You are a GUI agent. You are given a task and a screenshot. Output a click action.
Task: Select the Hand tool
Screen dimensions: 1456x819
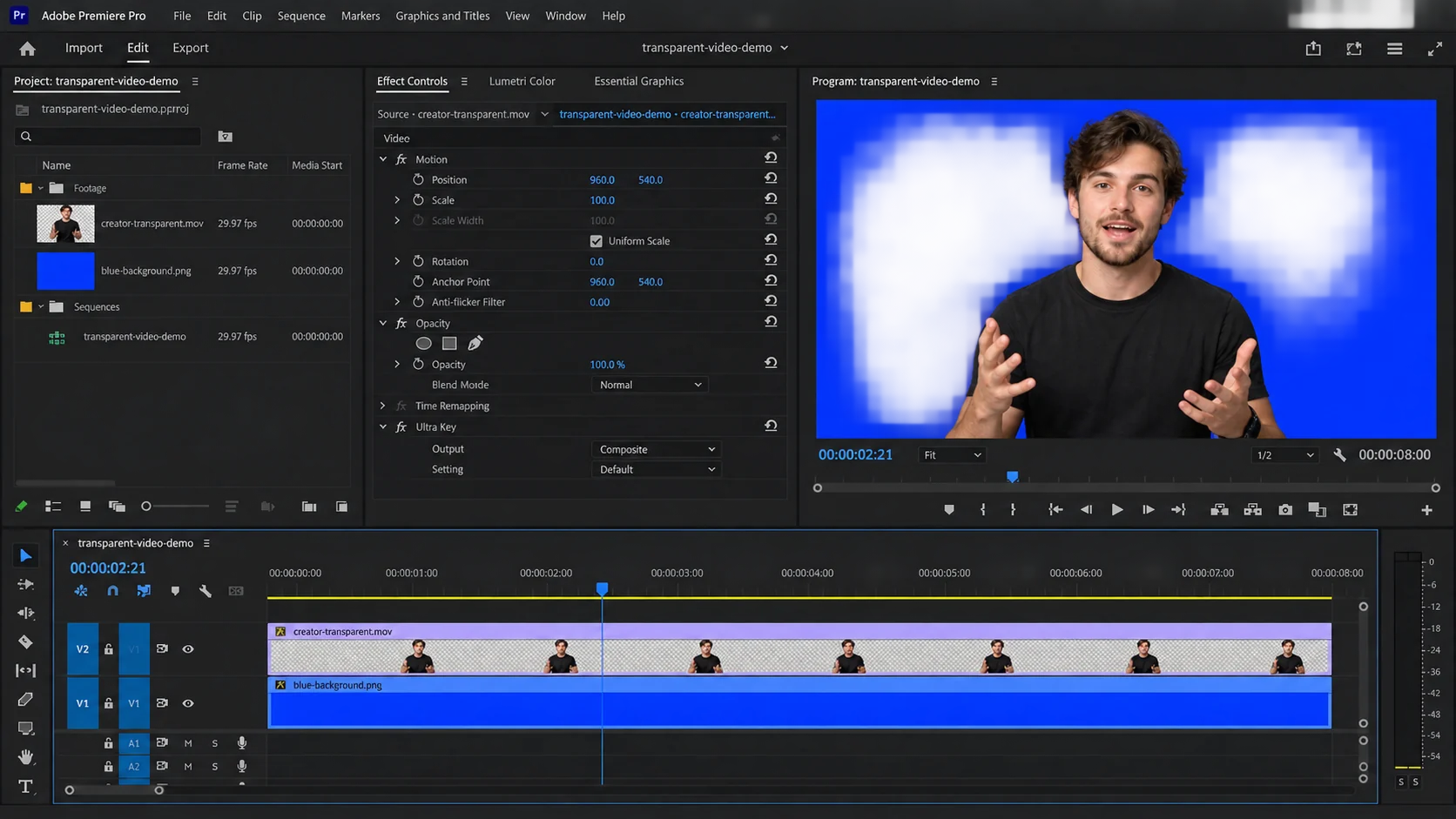(26, 756)
